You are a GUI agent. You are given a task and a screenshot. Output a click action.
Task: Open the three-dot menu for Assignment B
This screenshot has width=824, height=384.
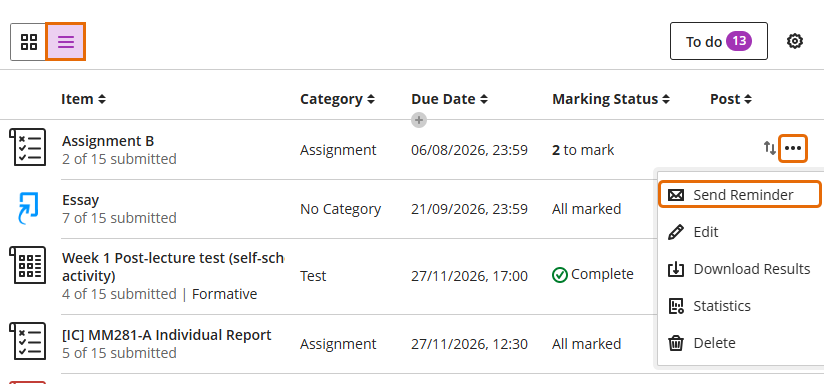(792, 148)
